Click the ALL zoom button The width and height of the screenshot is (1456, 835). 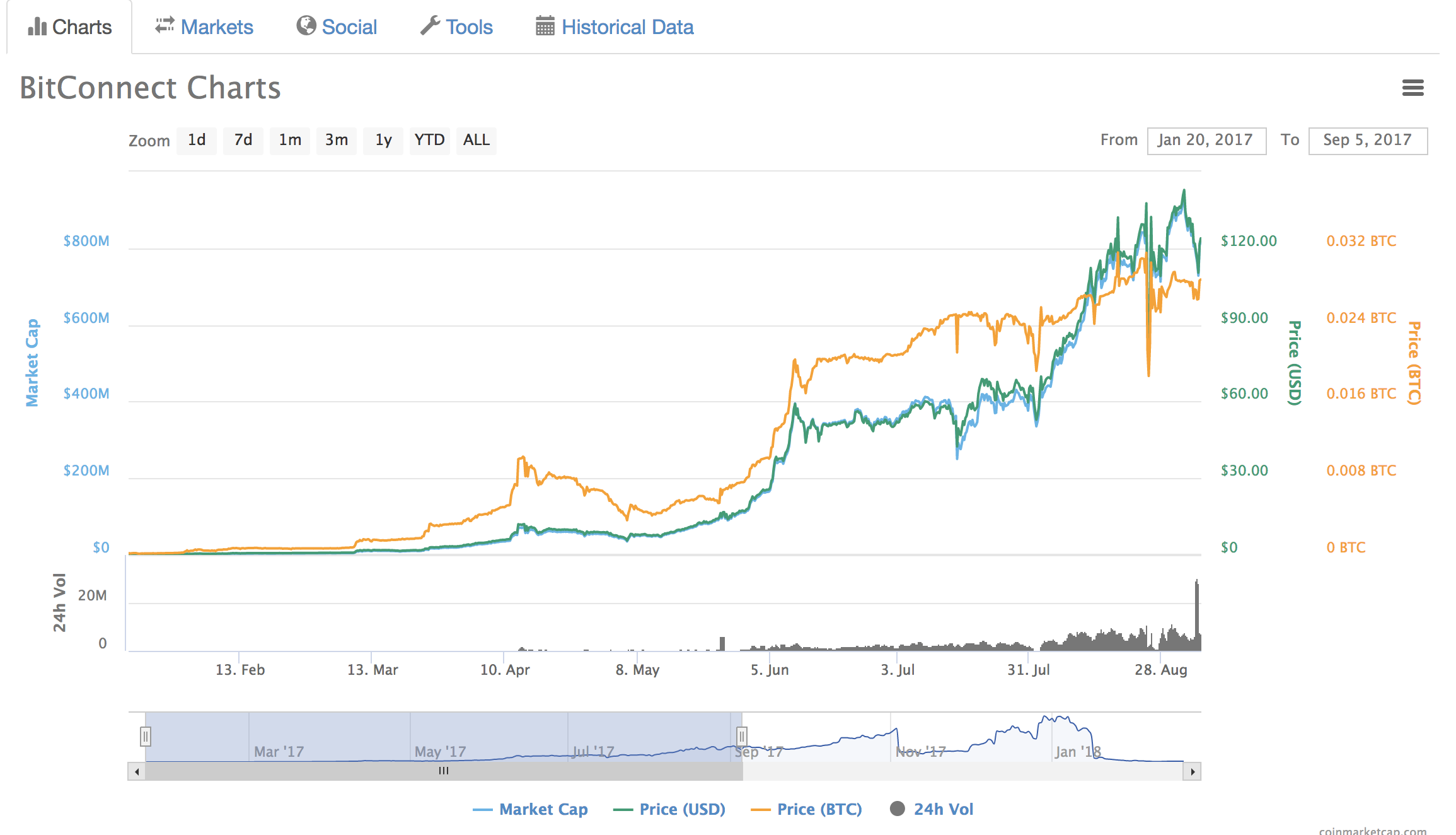click(476, 140)
